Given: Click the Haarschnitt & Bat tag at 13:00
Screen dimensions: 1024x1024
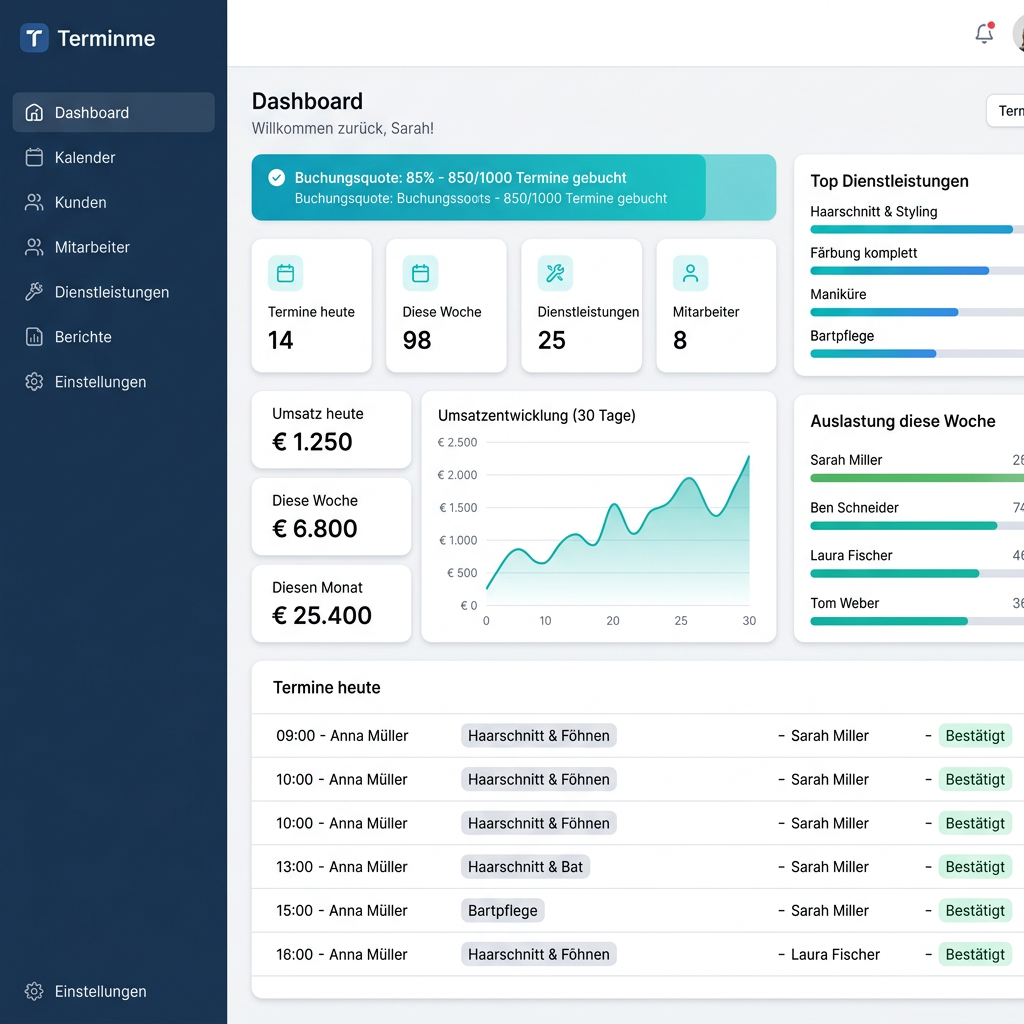Looking at the screenshot, I should (x=525, y=867).
